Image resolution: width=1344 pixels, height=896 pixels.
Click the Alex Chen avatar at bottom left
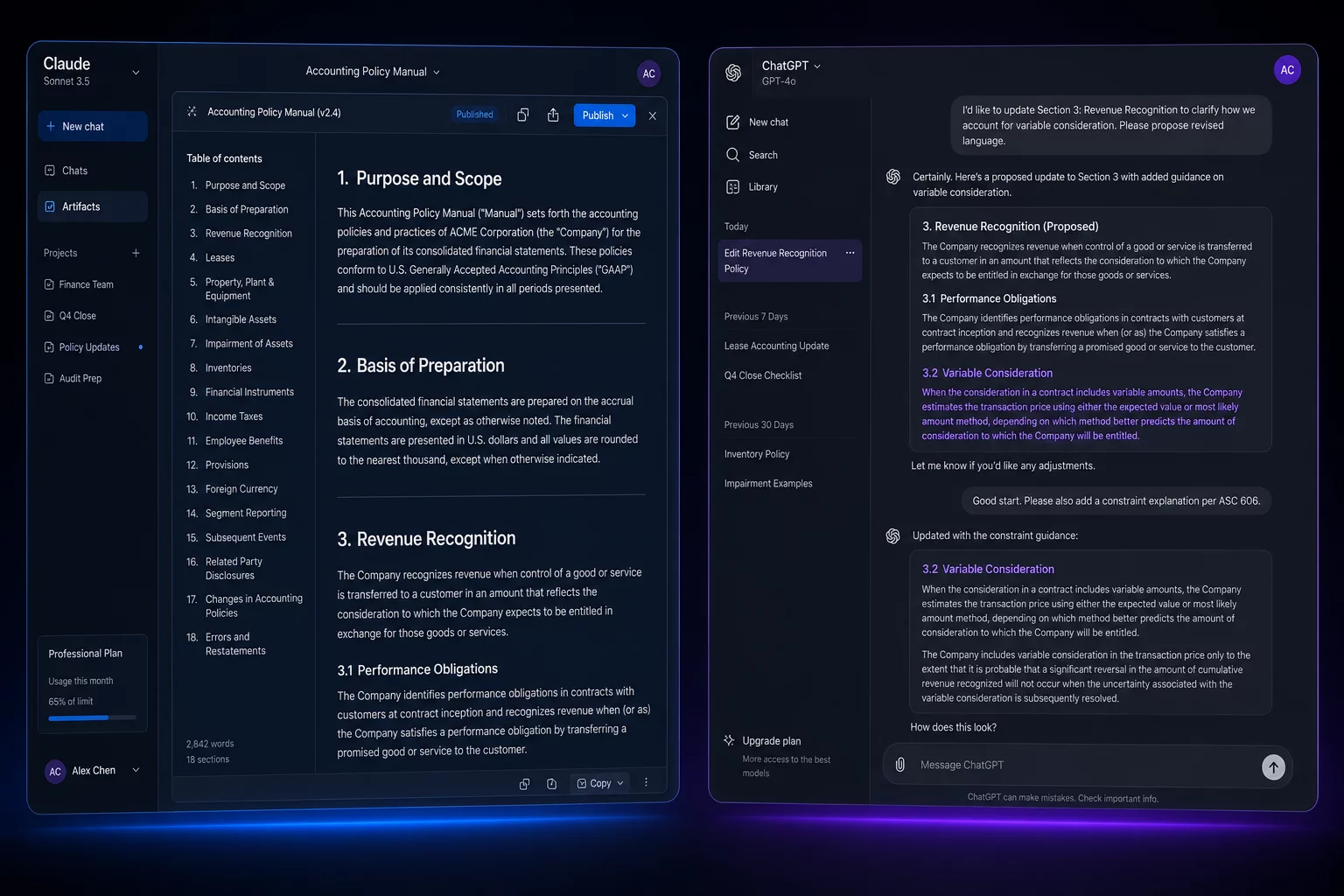click(55, 771)
